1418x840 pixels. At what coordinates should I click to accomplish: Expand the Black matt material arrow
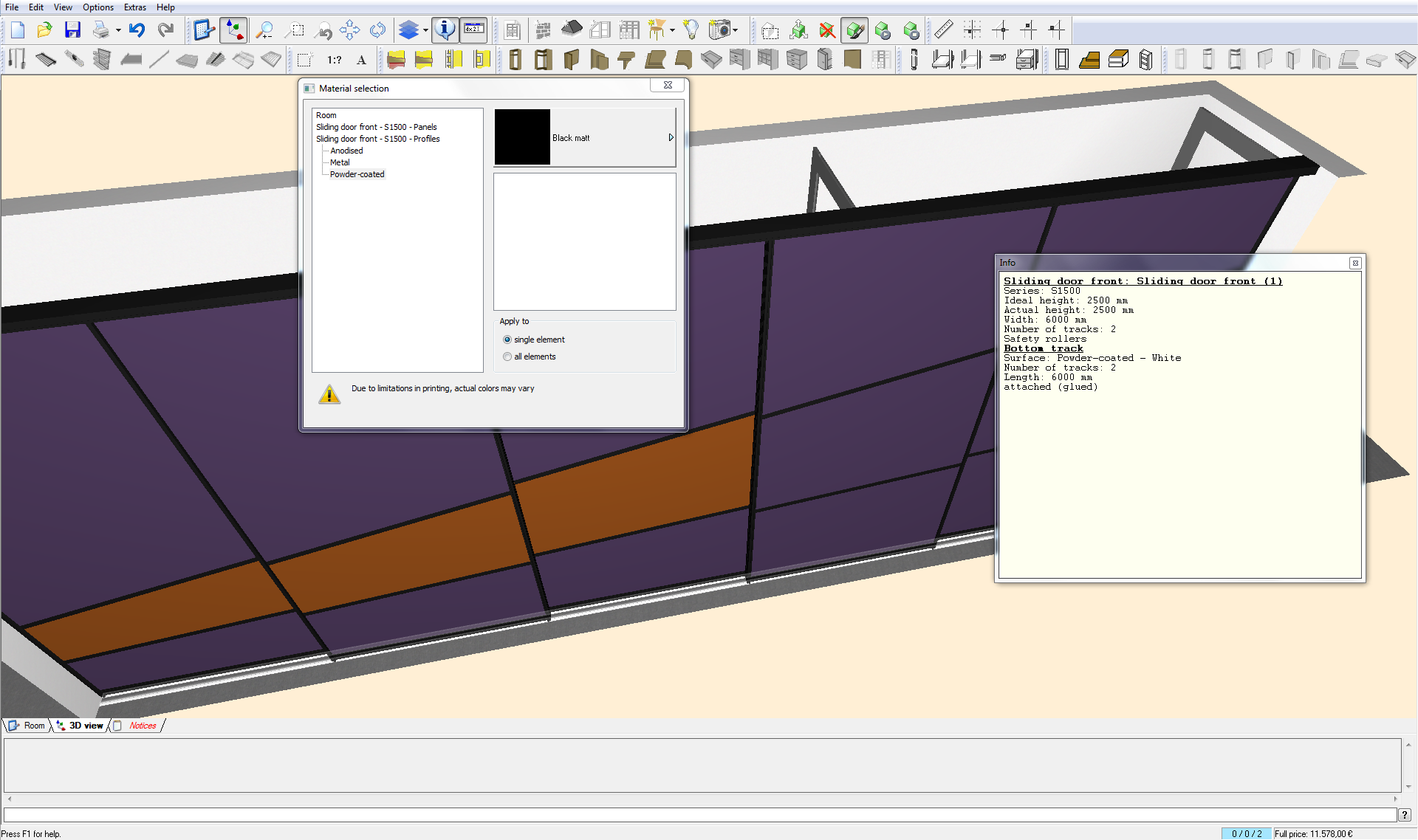click(671, 137)
